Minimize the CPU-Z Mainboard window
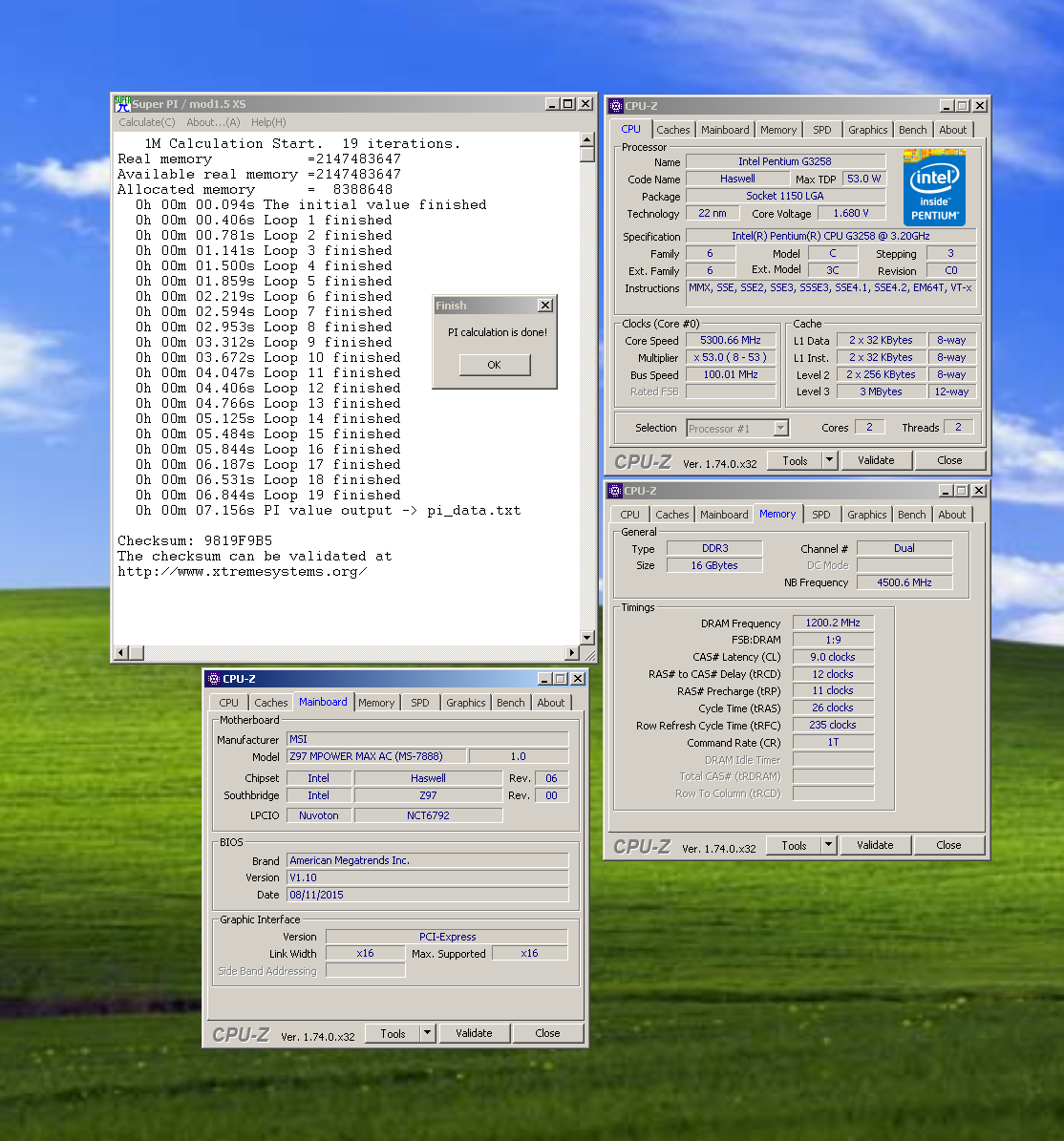Viewport: 1064px width, 1141px height. pos(544,679)
